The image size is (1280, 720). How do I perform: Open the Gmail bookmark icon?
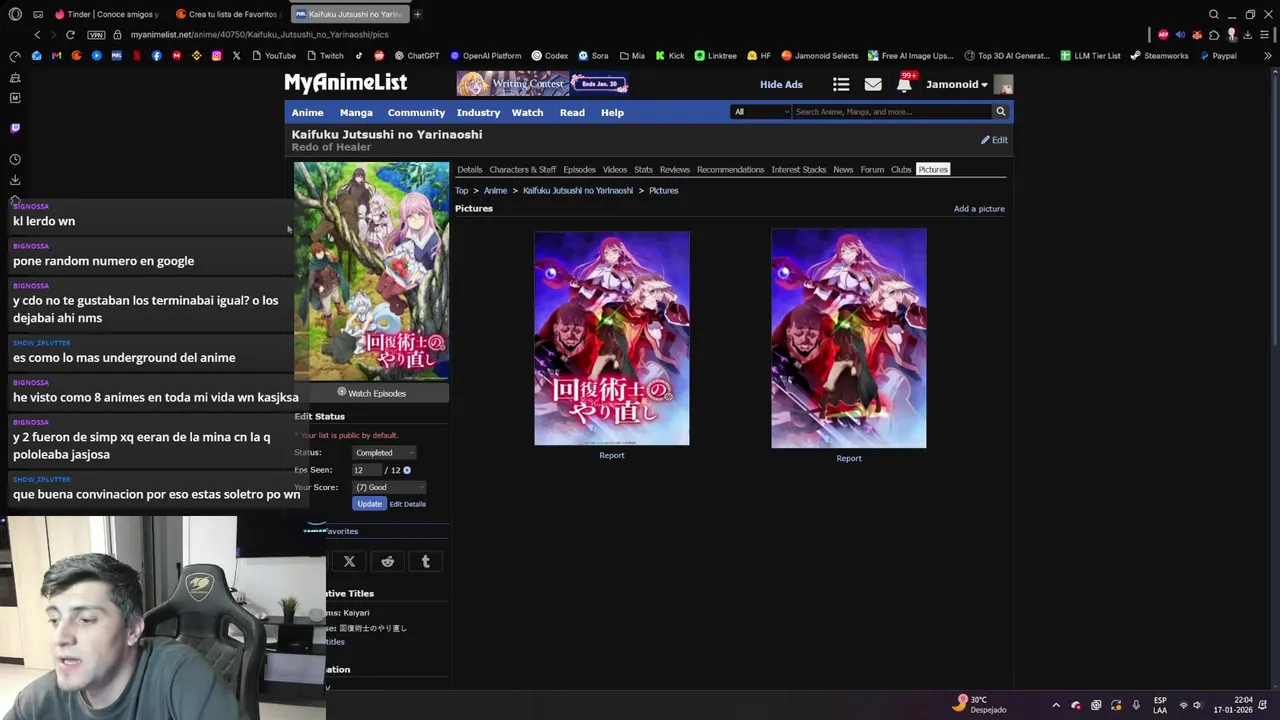[x=56, y=56]
